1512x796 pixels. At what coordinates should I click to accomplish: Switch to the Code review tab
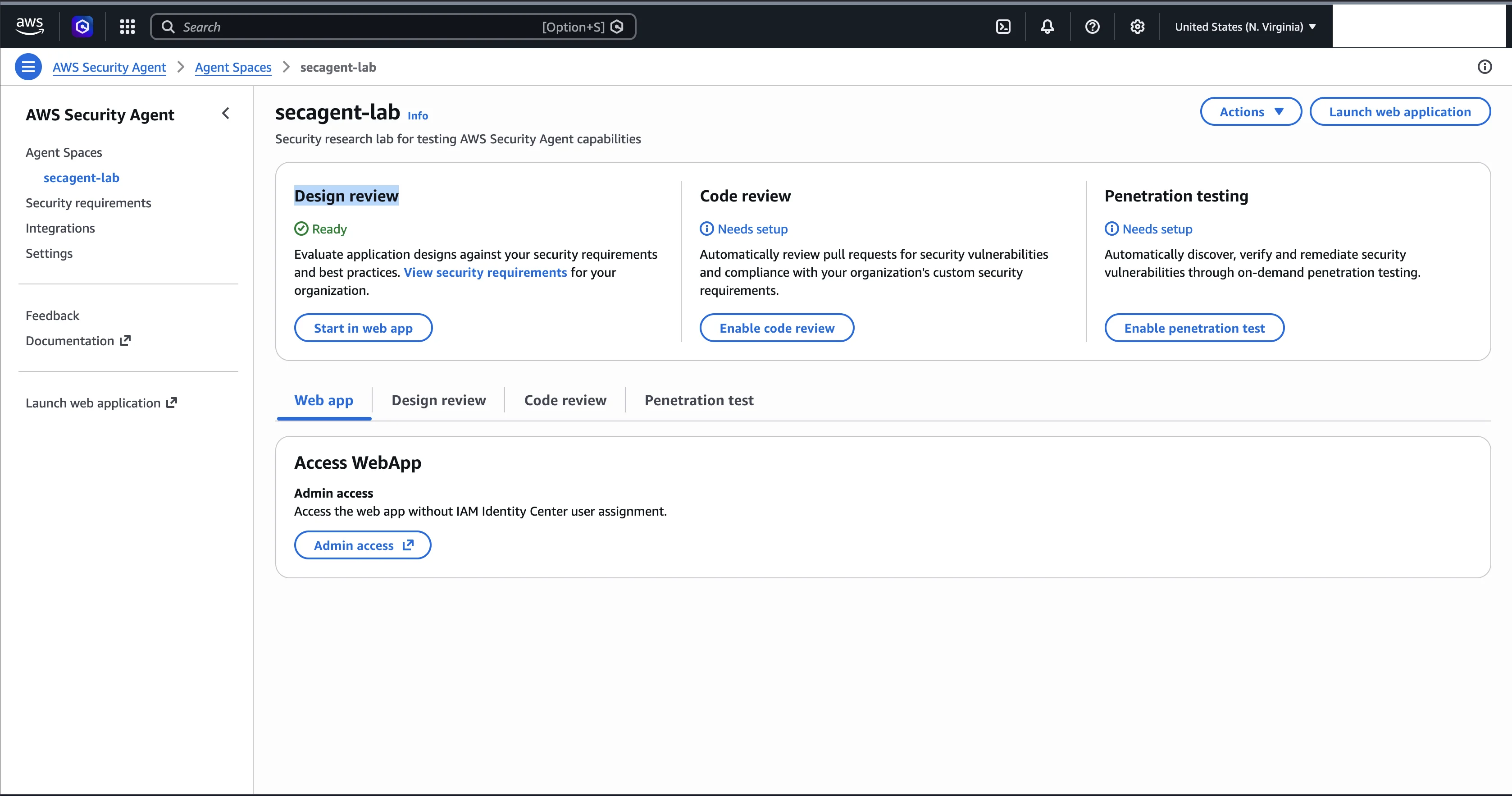point(565,400)
